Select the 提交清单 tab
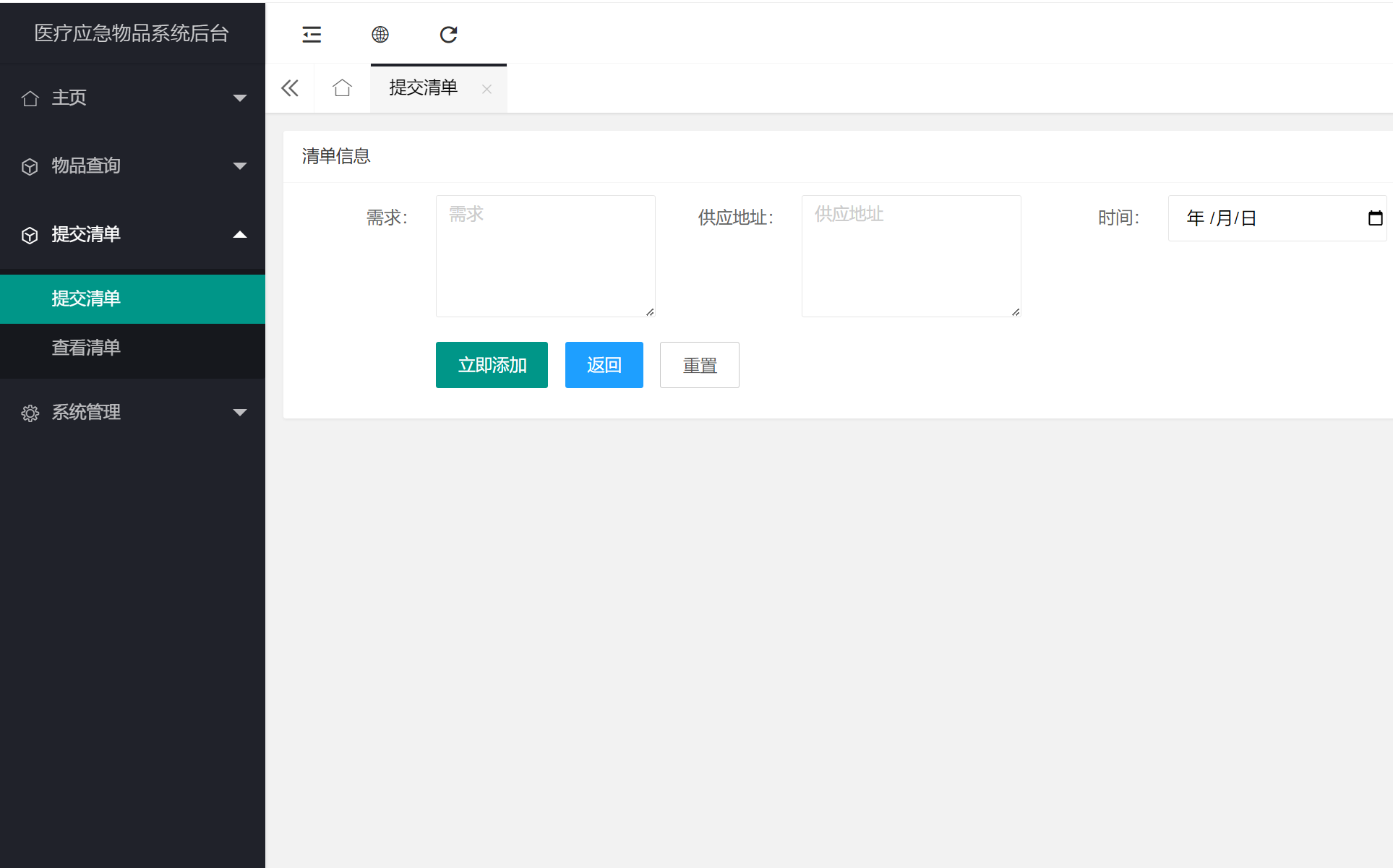 pos(423,87)
